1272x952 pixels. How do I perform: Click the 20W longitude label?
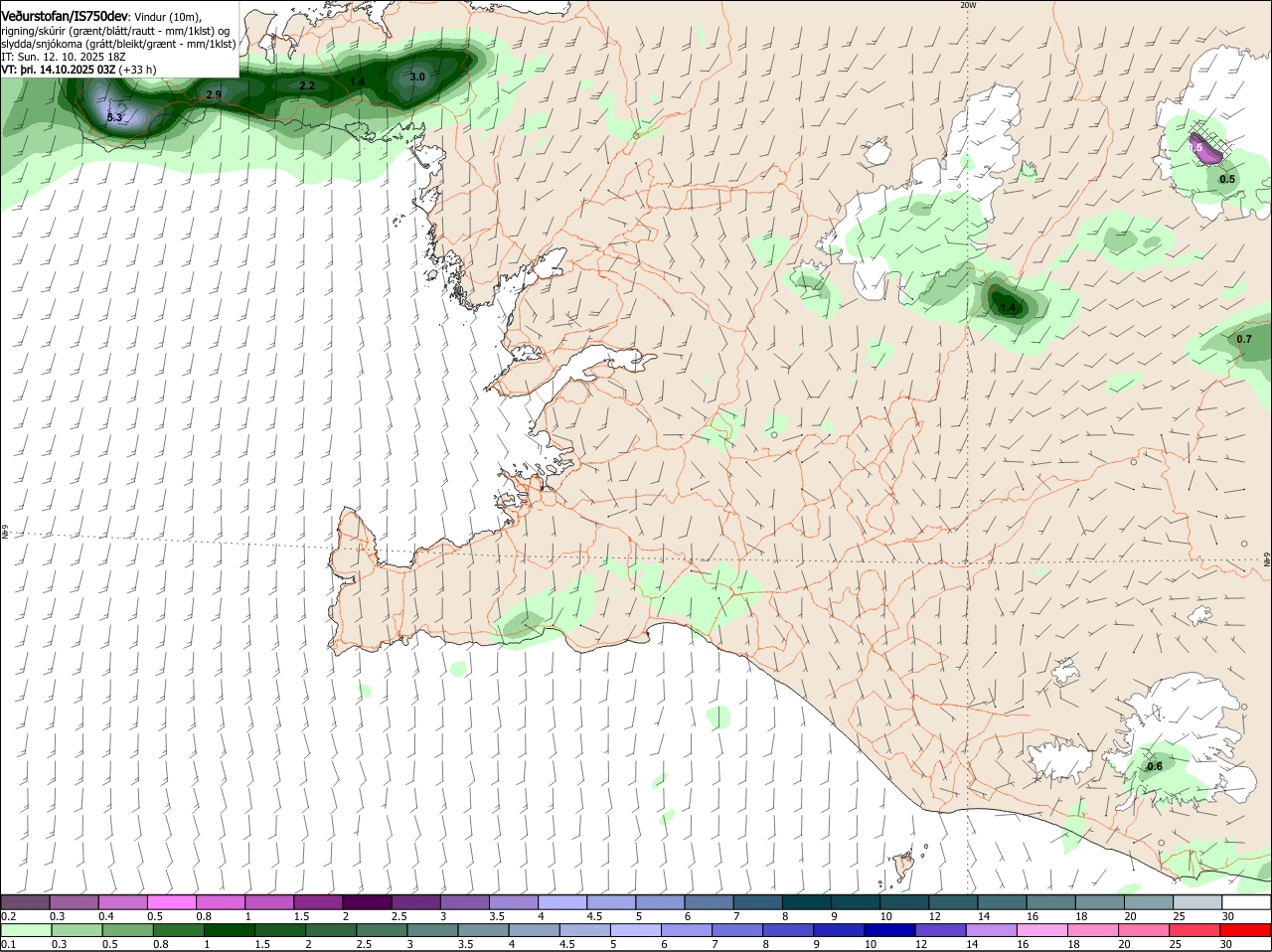pos(968,5)
